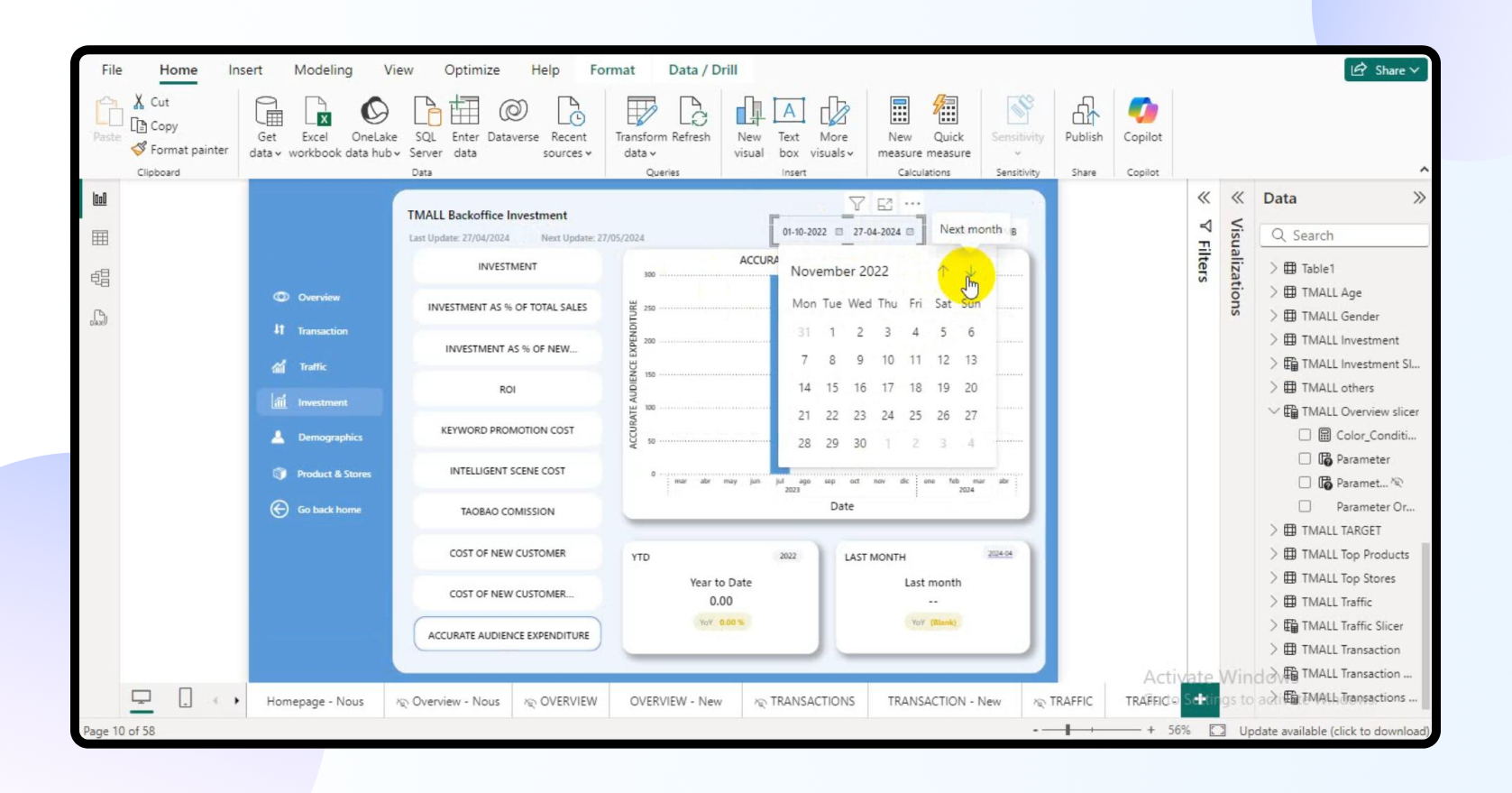1512x793 pixels.
Task: Expand the Table1 table
Action: (1273, 268)
